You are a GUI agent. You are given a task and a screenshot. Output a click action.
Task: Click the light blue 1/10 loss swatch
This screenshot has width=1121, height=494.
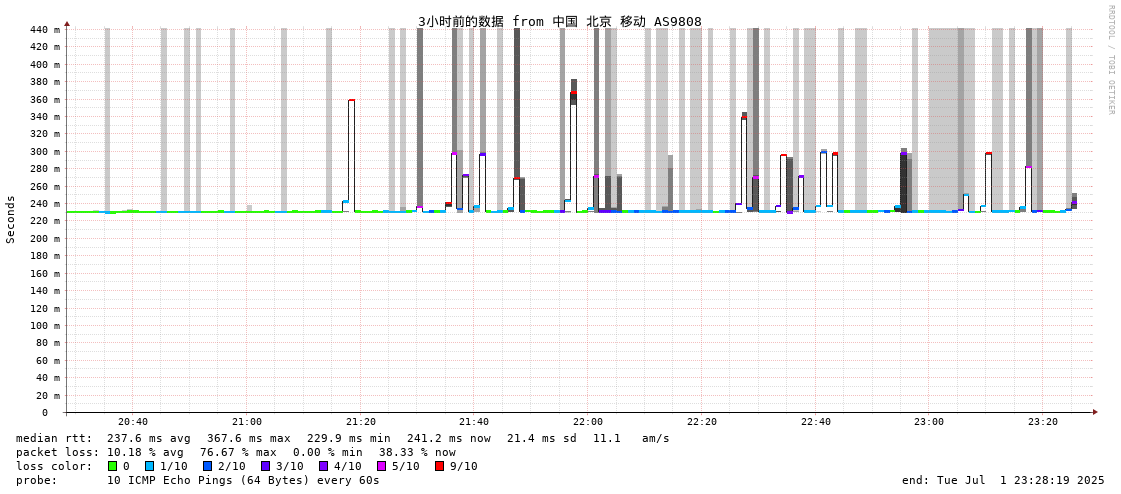(149, 466)
